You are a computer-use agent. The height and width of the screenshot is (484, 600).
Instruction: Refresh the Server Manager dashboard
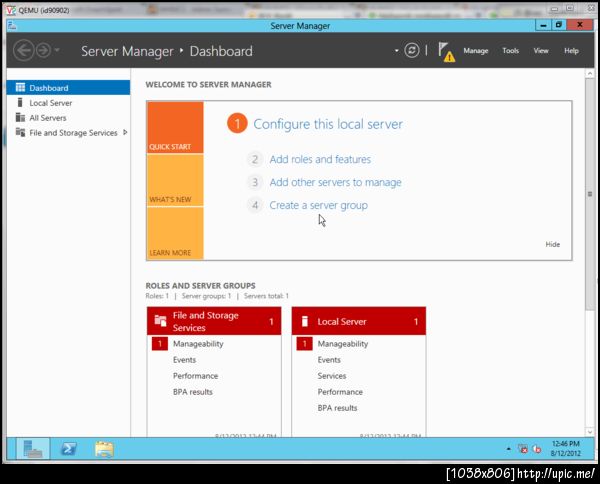tap(412, 50)
